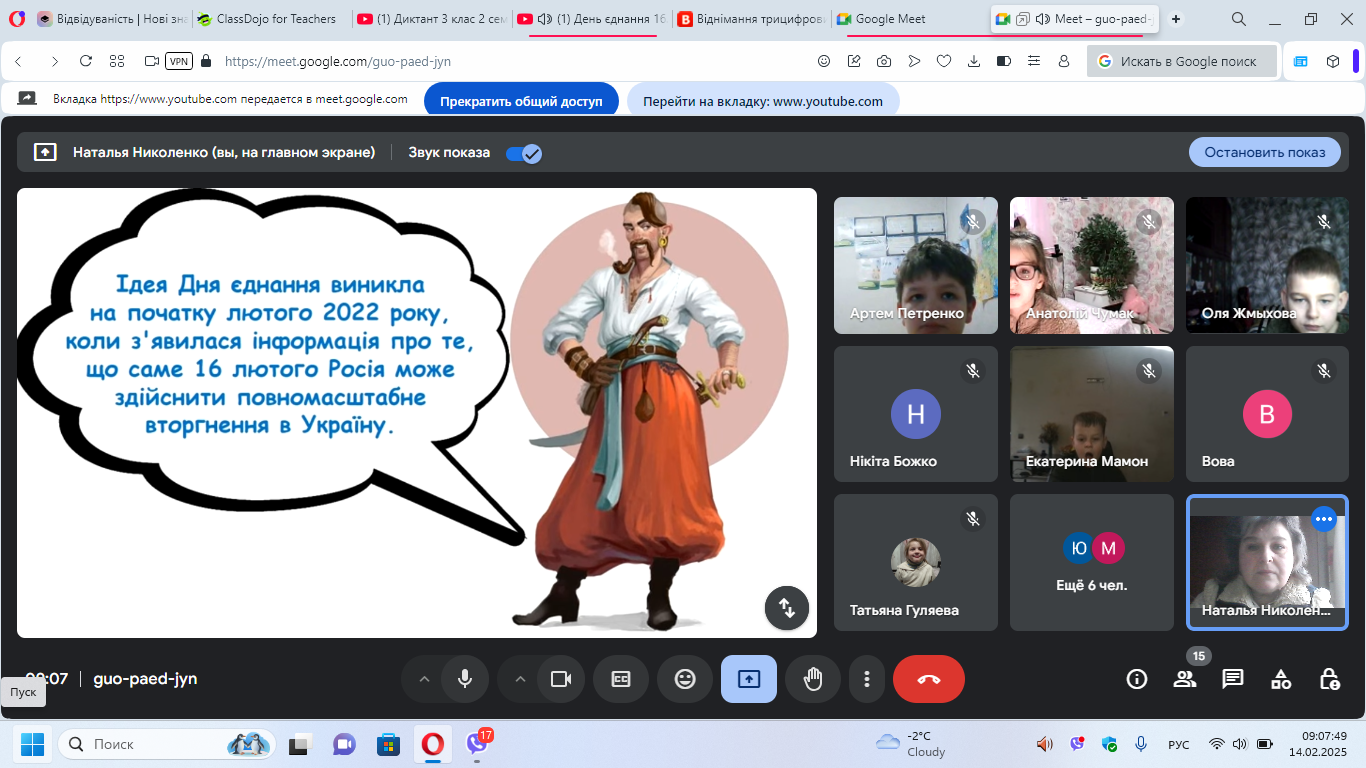Click battery saver icon in toolbar
Viewport: 1366px width, 768px height.
coord(1004,61)
